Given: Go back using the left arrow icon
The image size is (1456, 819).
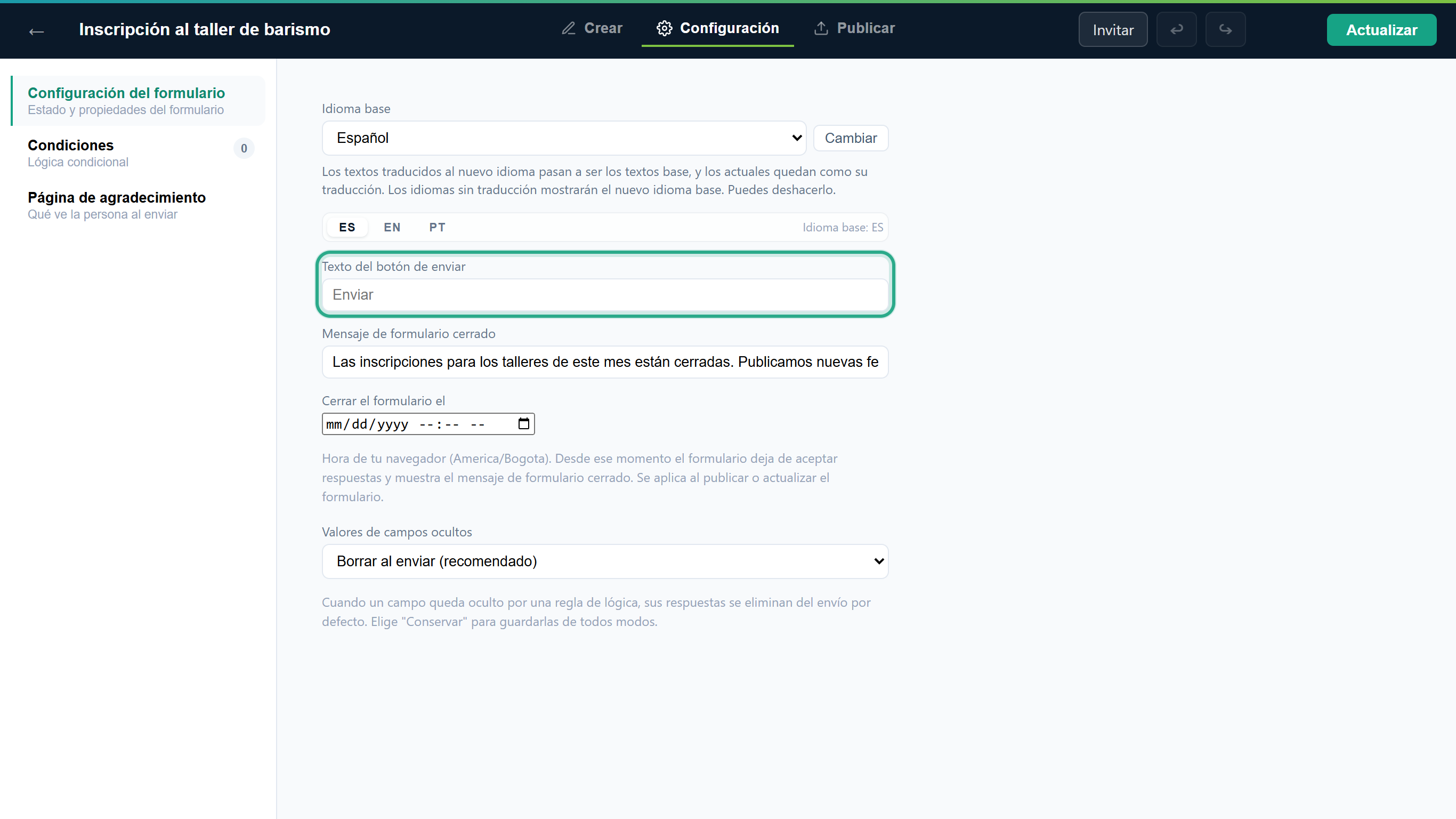Looking at the screenshot, I should (x=36, y=31).
